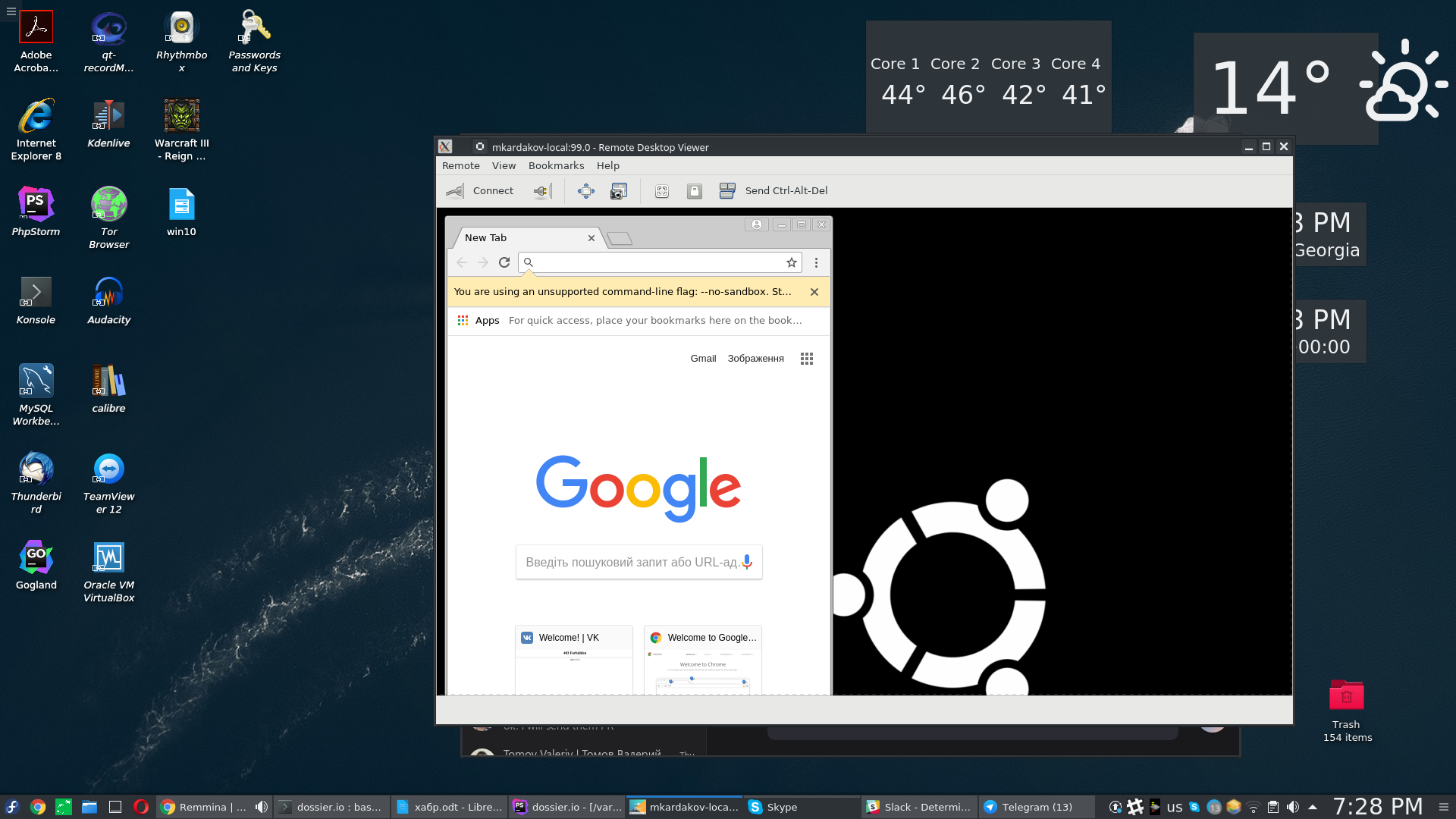Viewport: 1456px width, 819px height.
Task: Bookmark the page with the star icon
Action: tap(792, 262)
